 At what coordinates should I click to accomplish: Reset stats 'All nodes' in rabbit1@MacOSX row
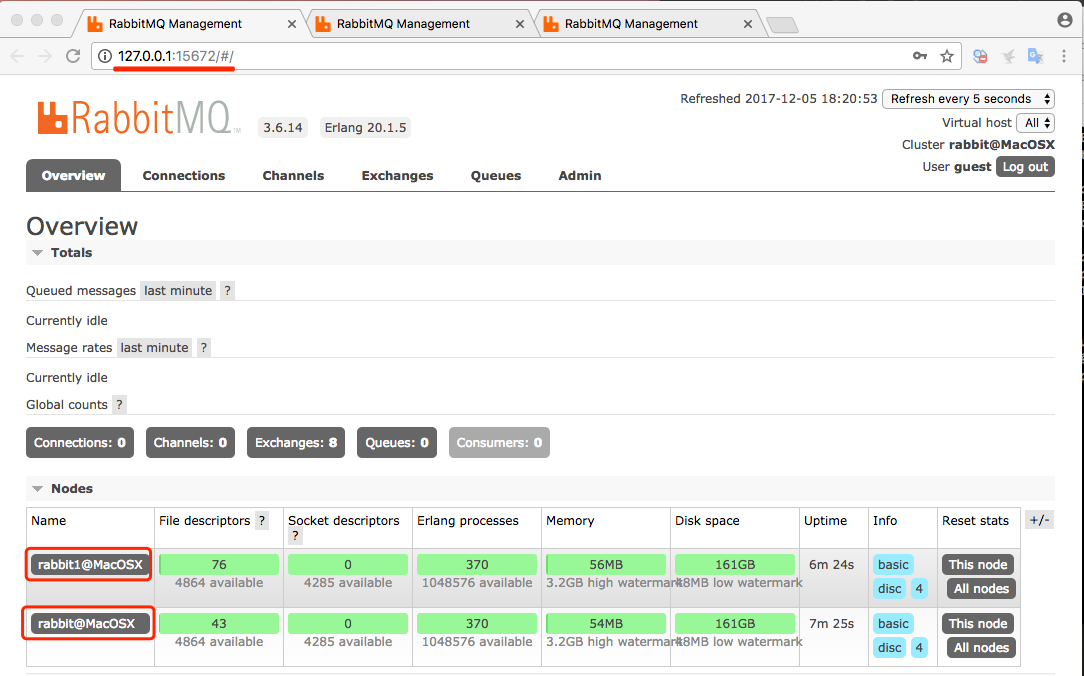(x=981, y=589)
